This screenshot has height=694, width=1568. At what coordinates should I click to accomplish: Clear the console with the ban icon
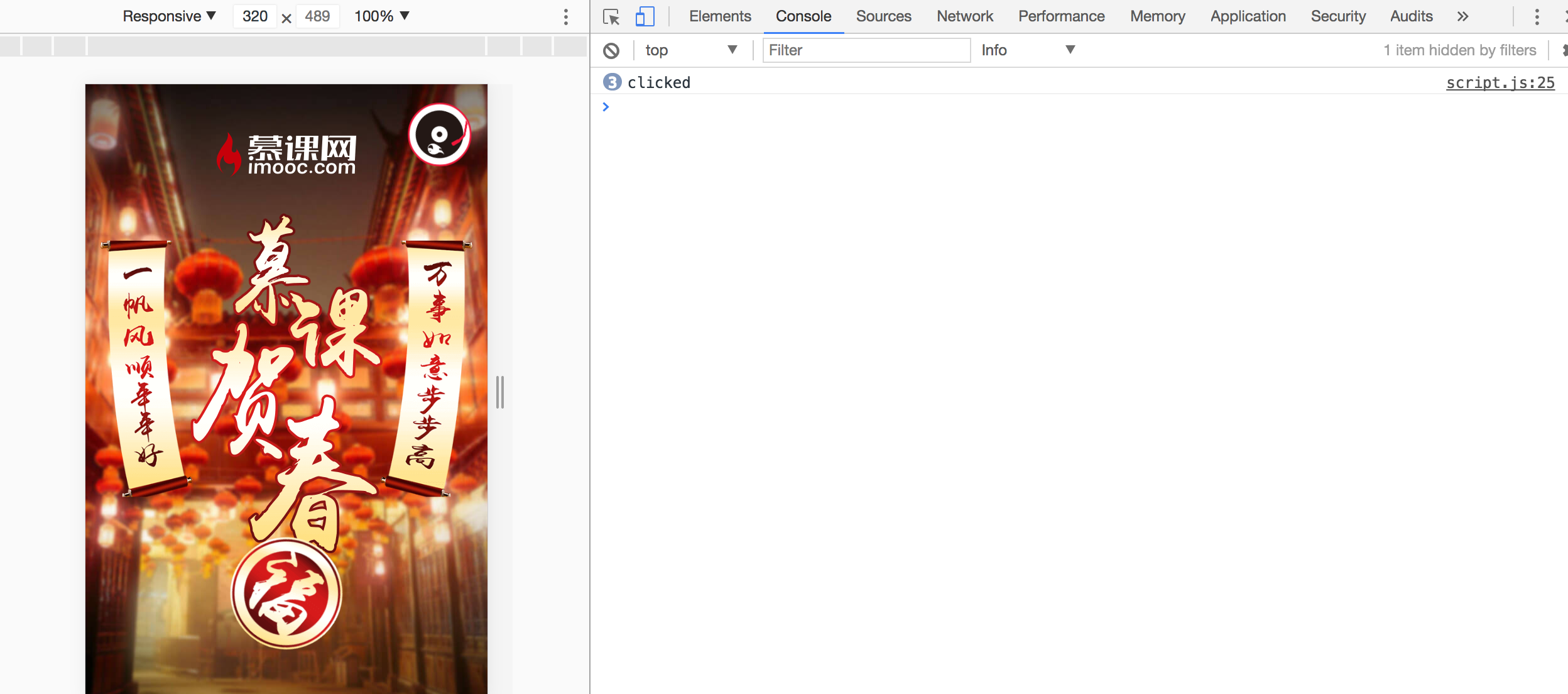pos(611,50)
